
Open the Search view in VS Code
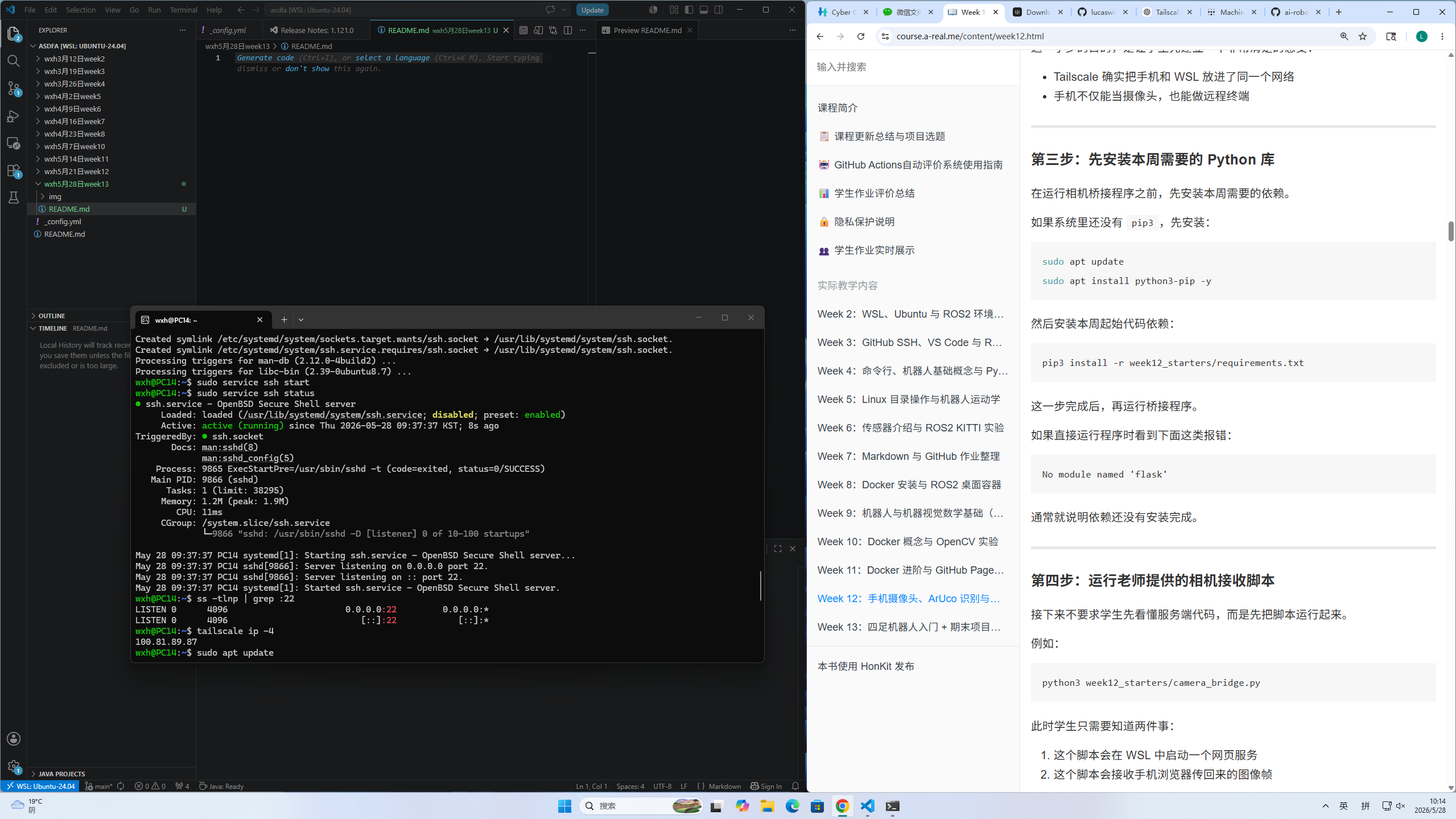14,61
